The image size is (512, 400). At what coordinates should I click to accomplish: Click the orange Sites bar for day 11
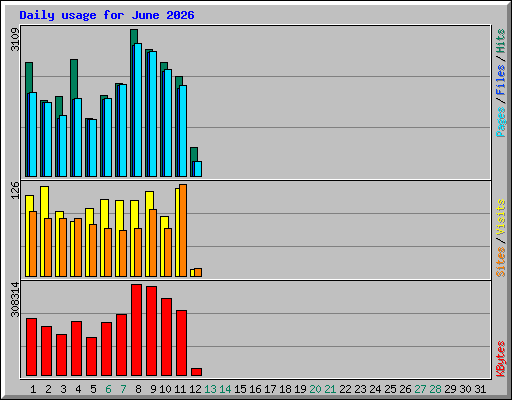coord(183,230)
